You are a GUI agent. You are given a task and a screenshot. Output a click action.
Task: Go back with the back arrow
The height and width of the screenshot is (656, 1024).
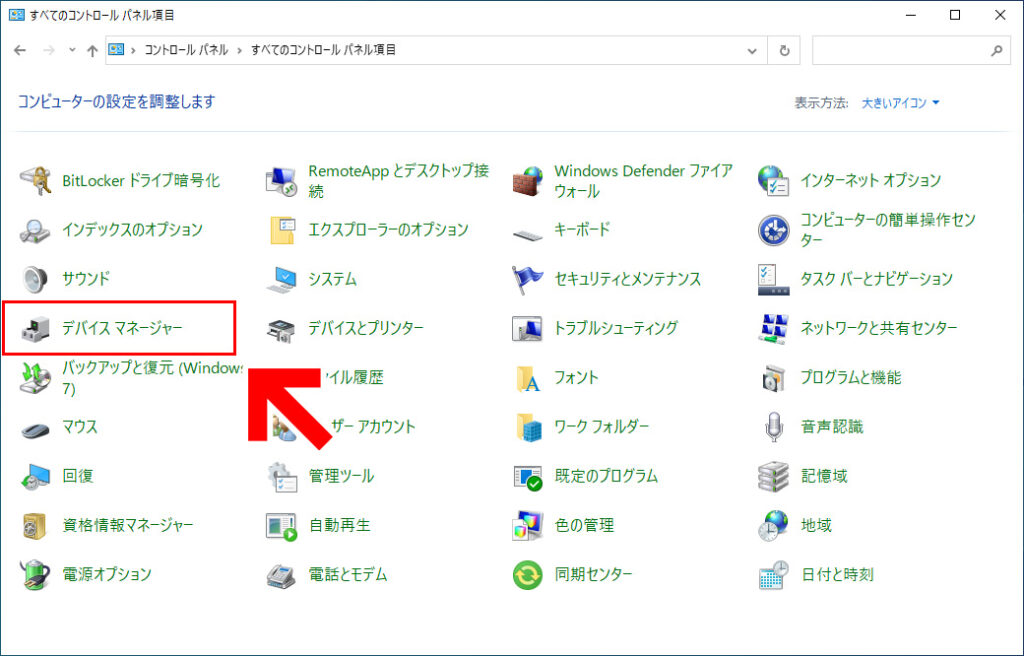(x=20, y=50)
